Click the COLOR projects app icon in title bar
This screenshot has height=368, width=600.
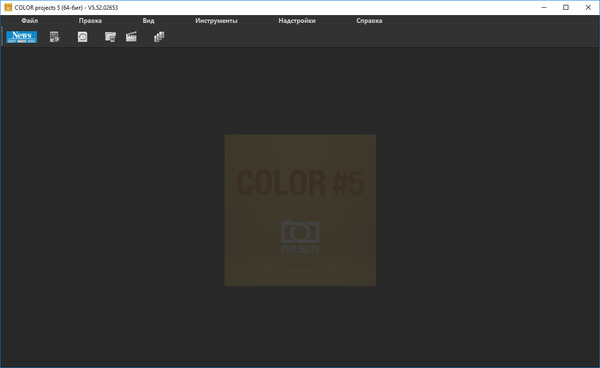[8, 7]
